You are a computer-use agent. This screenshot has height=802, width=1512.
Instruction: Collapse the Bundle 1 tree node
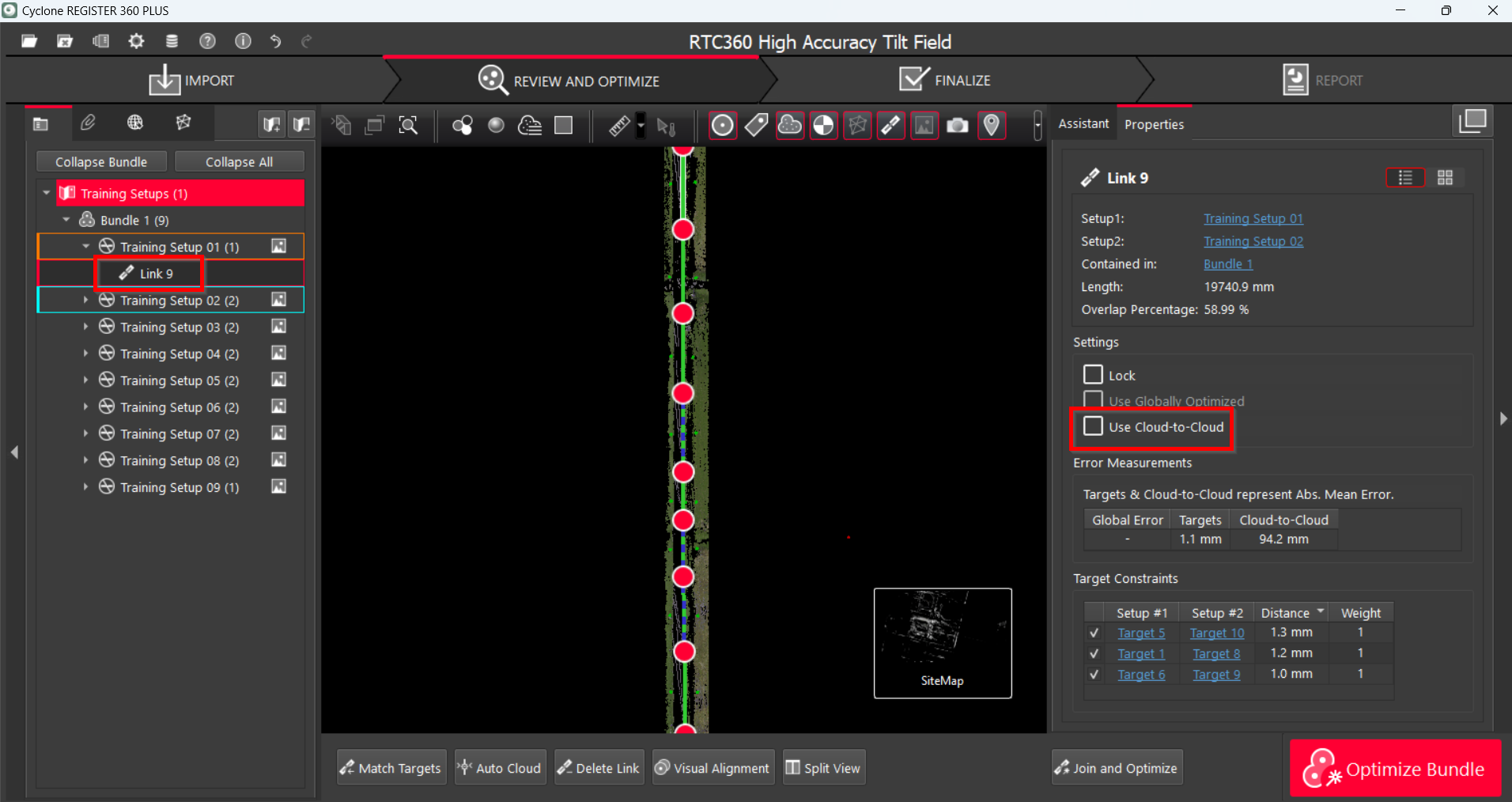(66, 220)
